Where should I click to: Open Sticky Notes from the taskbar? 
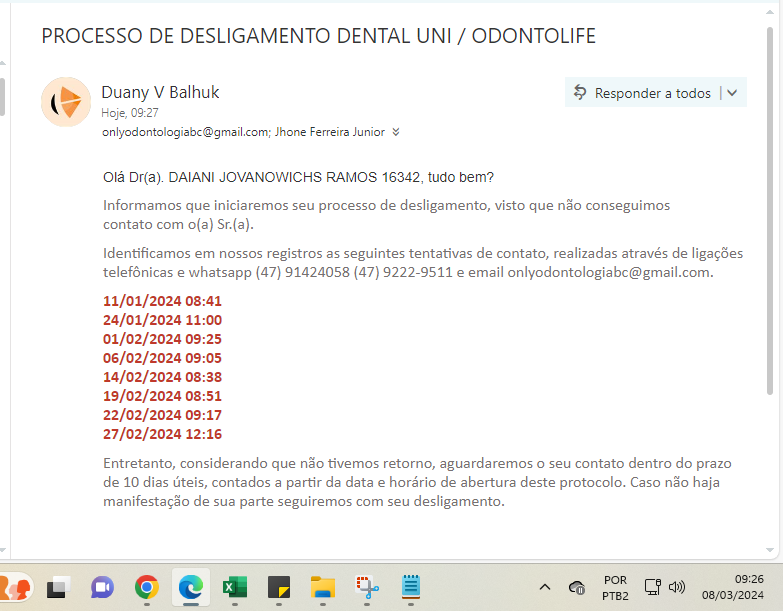click(279, 587)
